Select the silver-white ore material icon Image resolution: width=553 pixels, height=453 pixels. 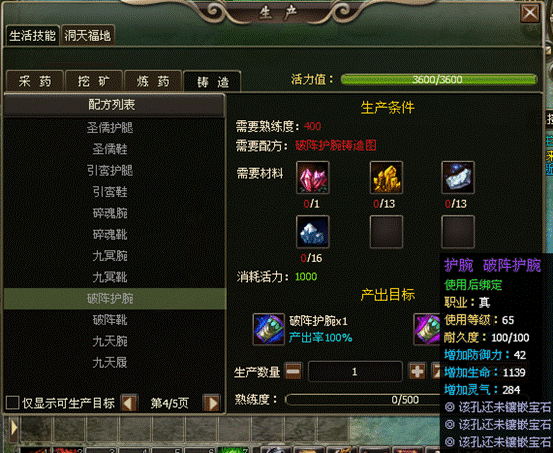[458, 177]
